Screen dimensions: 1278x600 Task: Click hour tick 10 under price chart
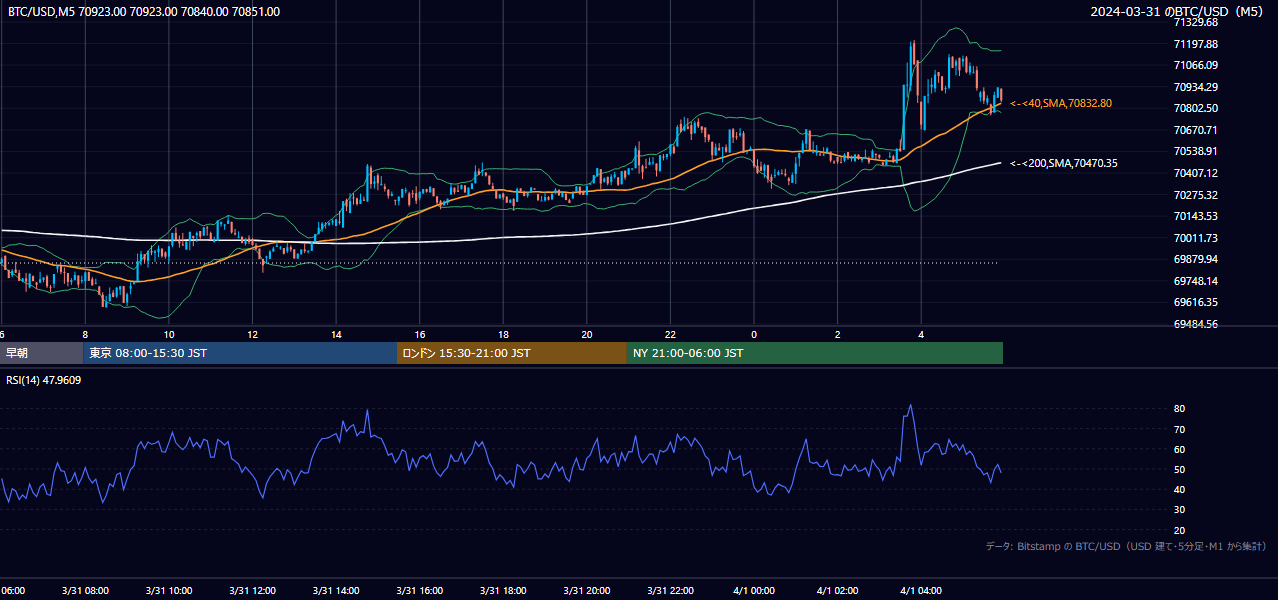(169, 334)
